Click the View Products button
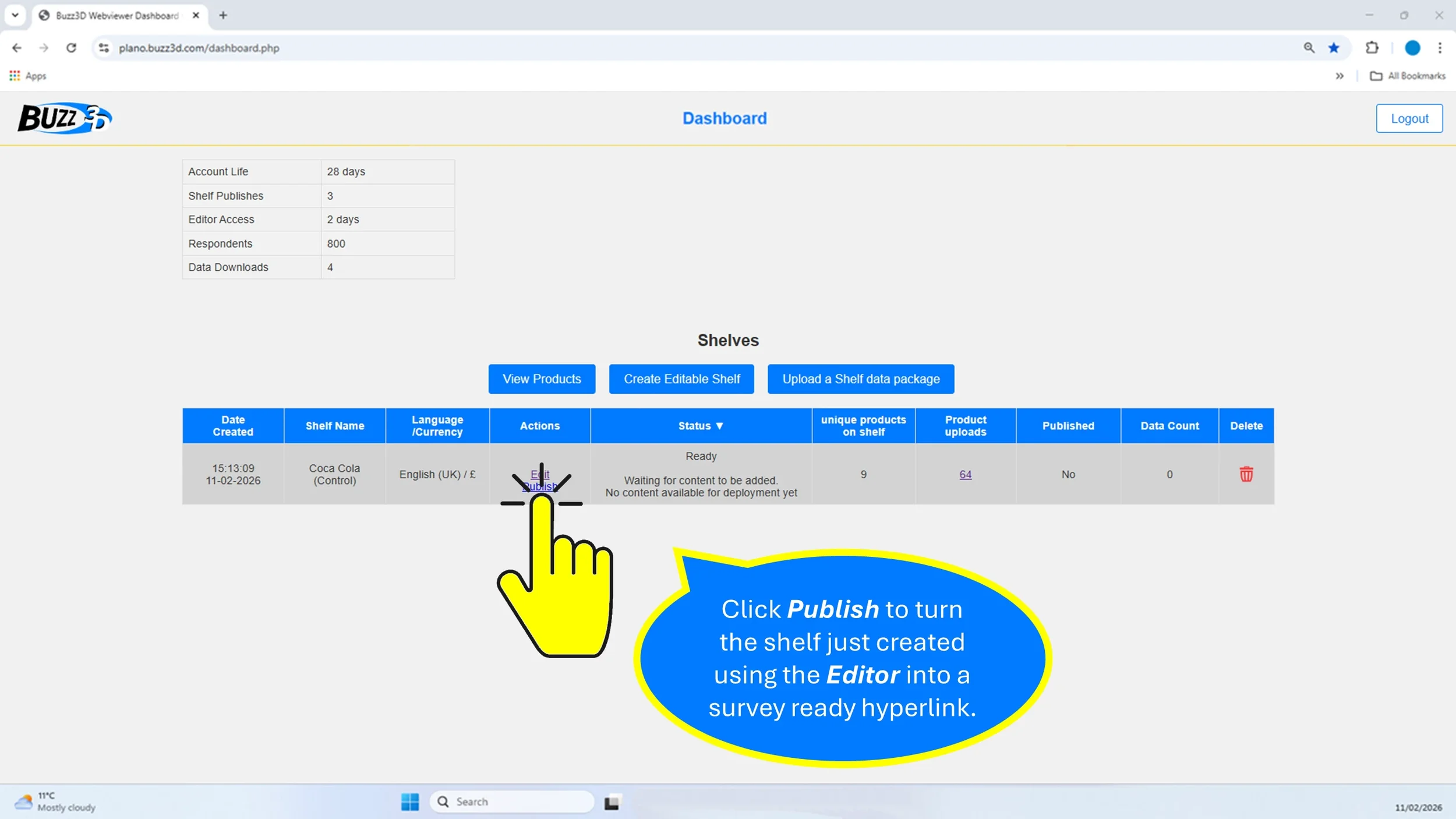The width and height of the screenshot is (1456, 819). click(x=542, y=379)
